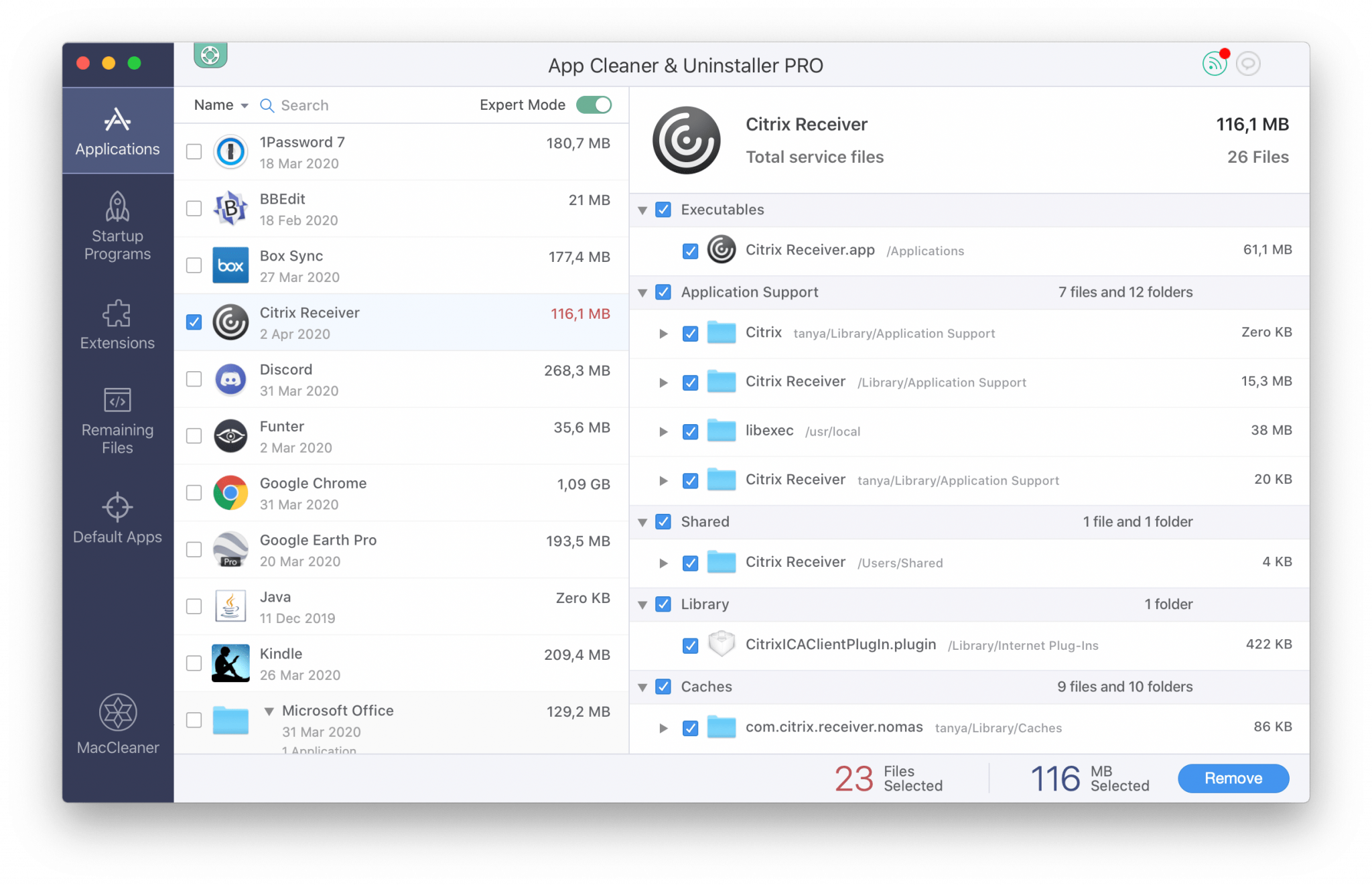Open Startup Programs panel
Image resolution: width=1372 pixels, height=885 pixels.
tap(117, 229)
